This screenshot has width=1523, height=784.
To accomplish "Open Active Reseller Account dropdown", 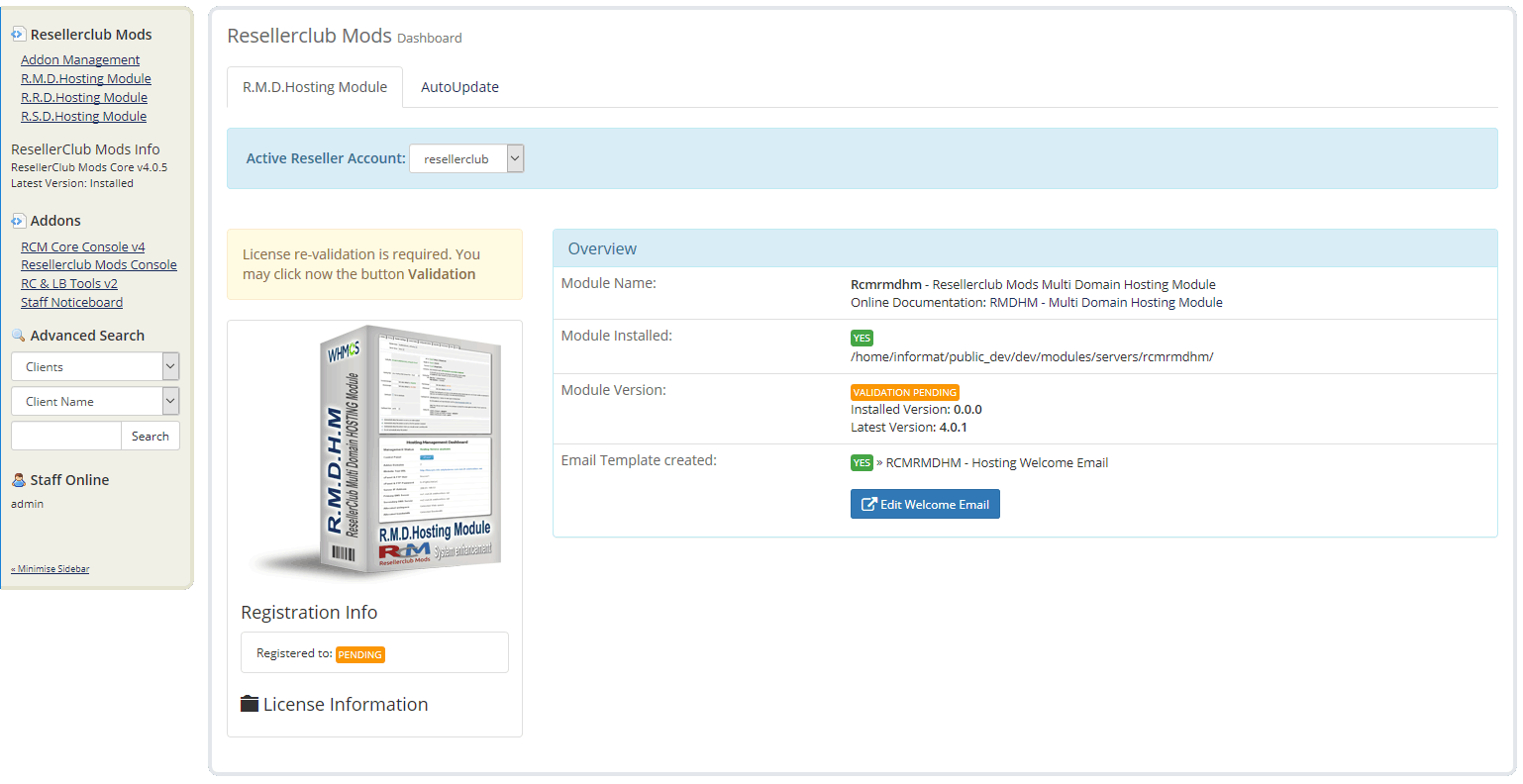I will point(466,158).
